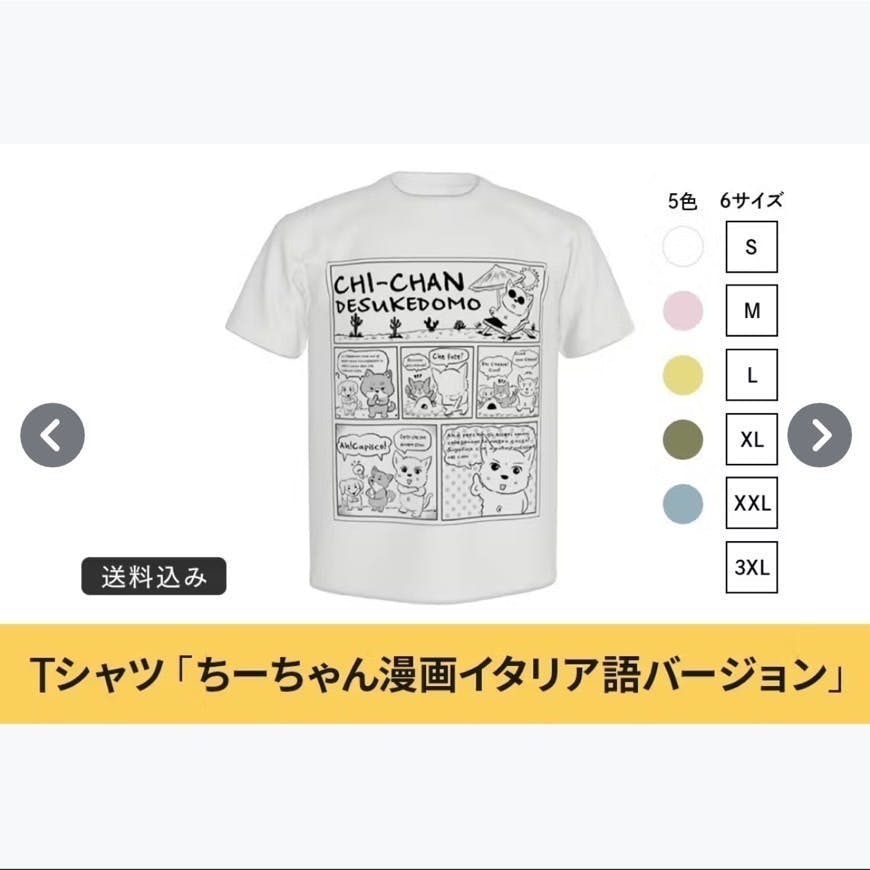
Task: Pick size L box
Action: [752, 375]
